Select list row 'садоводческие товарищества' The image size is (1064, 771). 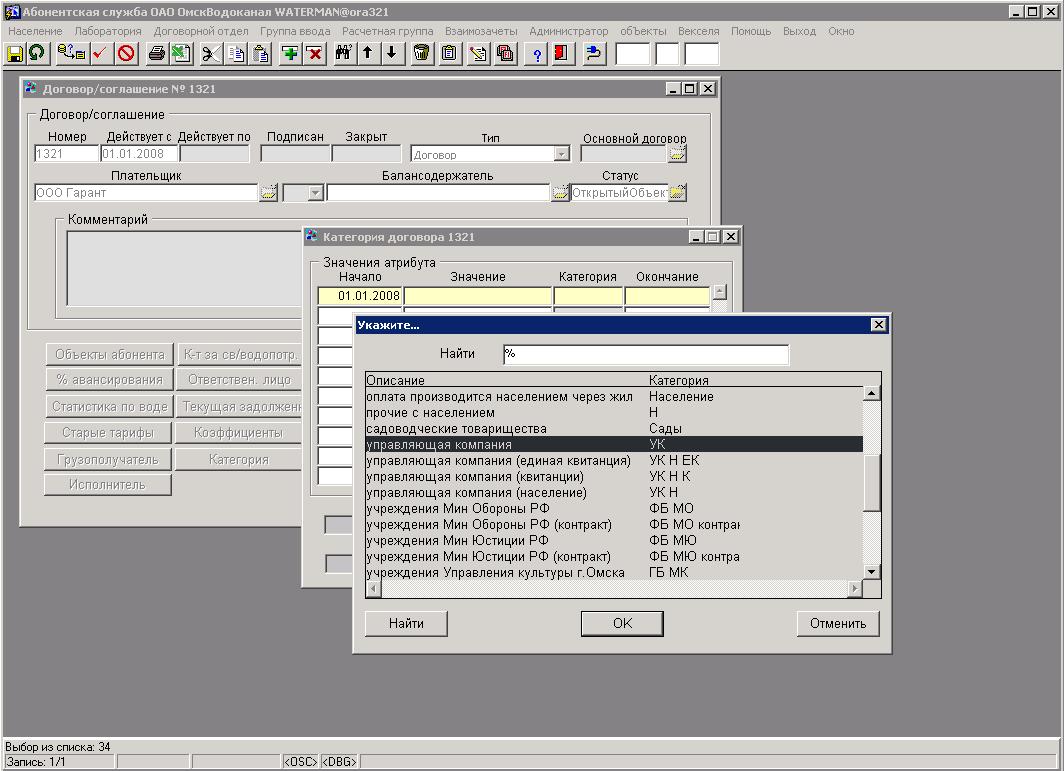click(x=456, y=428)
